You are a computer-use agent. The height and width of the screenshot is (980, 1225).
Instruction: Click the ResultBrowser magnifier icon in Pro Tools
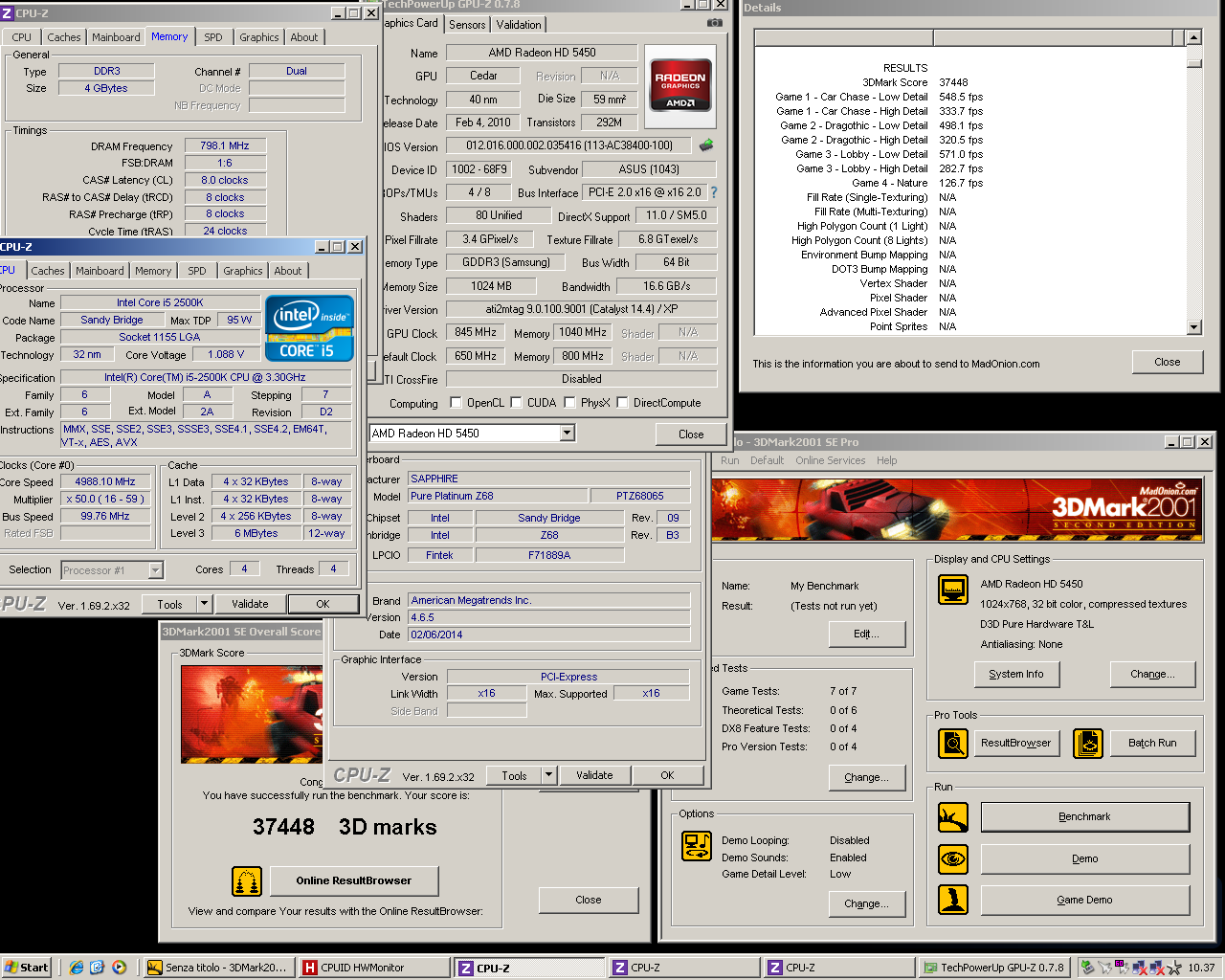point(953,743)
